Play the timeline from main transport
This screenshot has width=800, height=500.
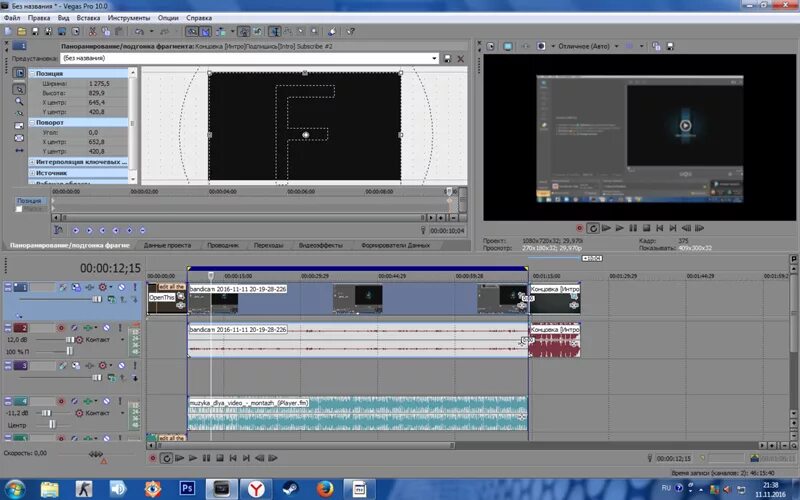pyautogui.click(x=193, y=458)
